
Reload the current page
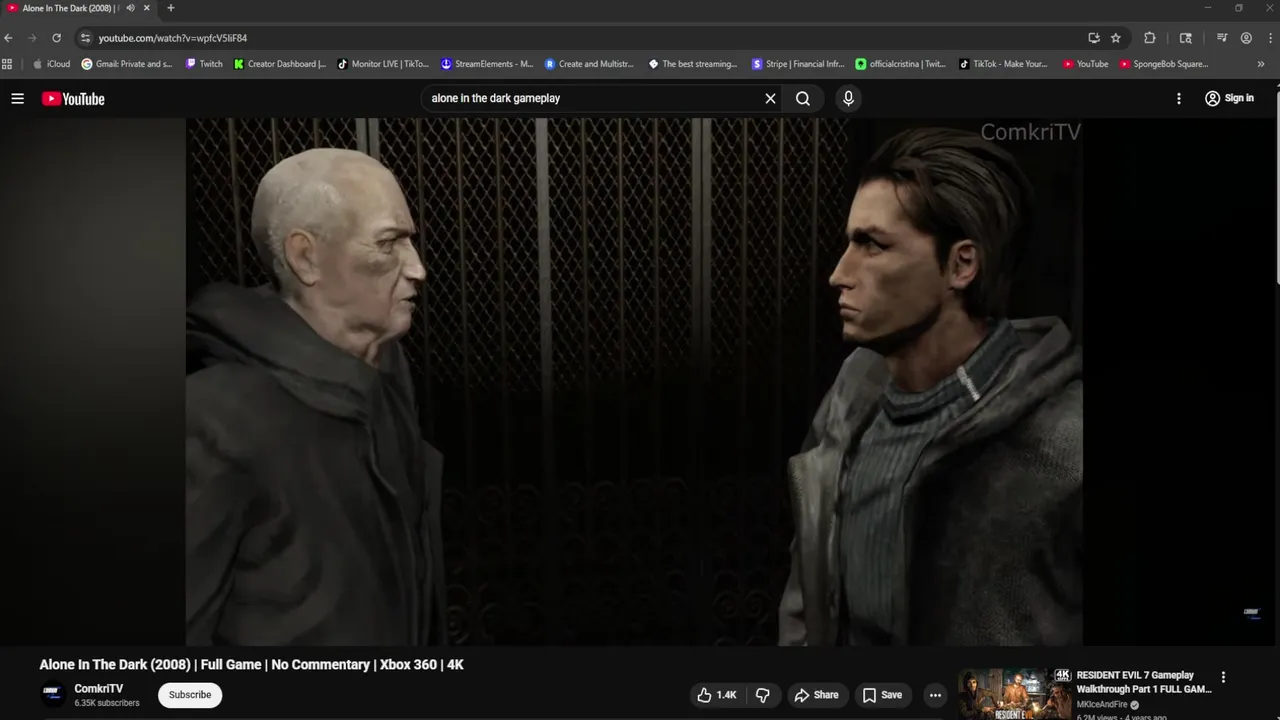point(56,38)
